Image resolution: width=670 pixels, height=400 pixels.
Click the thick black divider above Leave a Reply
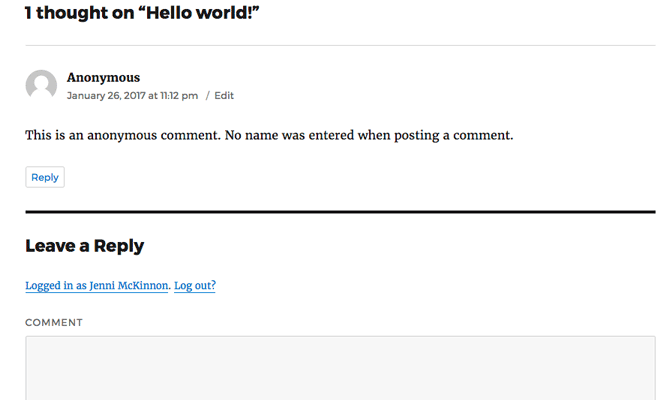click(x=340, y=212)
